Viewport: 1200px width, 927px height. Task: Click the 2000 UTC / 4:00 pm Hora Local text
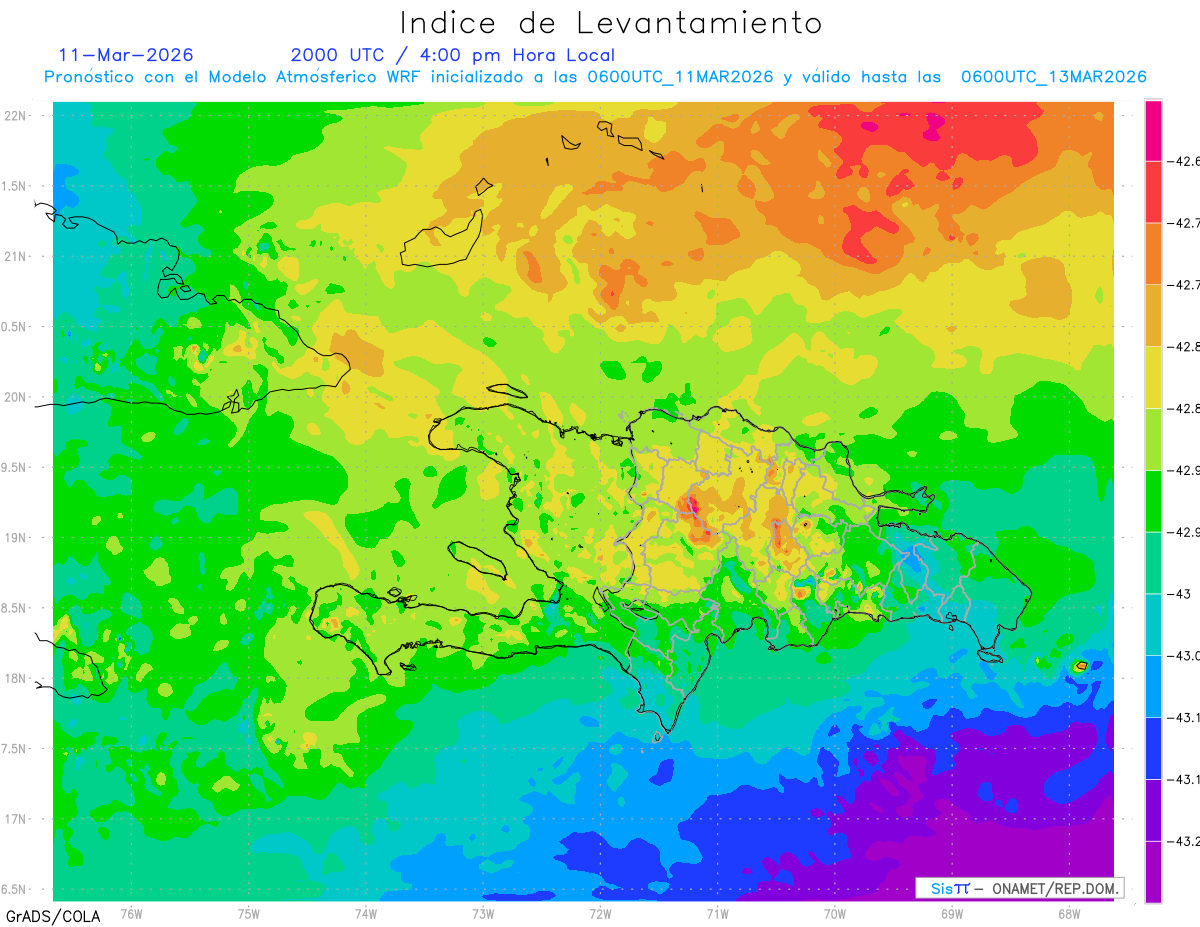tap(453, 55)
